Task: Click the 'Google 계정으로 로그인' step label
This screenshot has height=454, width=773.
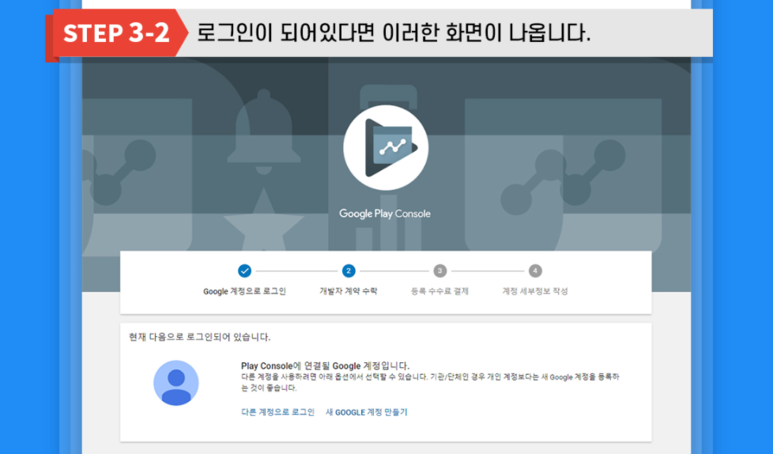Action: [x=245, y=291]
